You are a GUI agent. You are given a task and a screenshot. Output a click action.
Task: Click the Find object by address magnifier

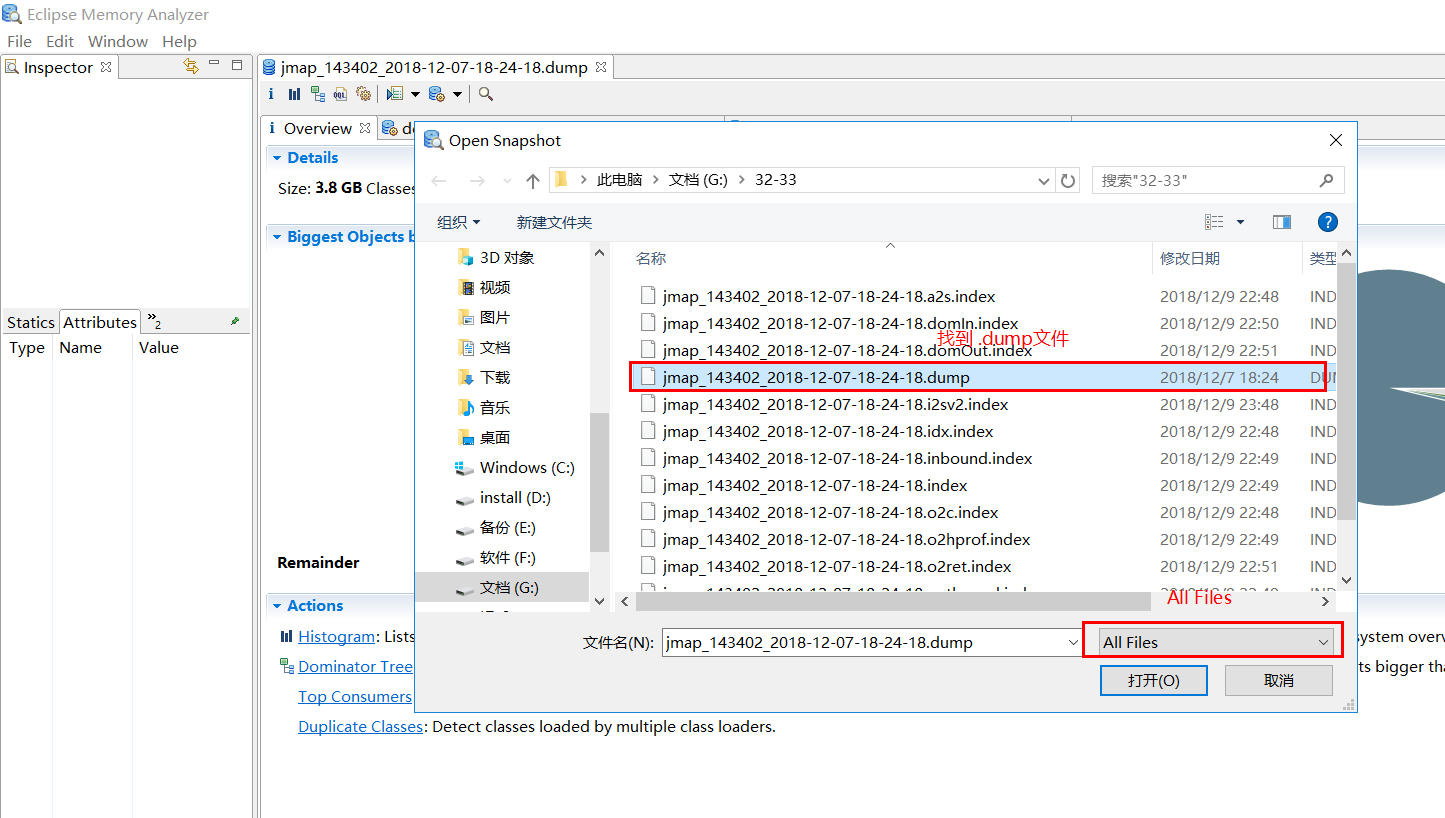(485, 94)
